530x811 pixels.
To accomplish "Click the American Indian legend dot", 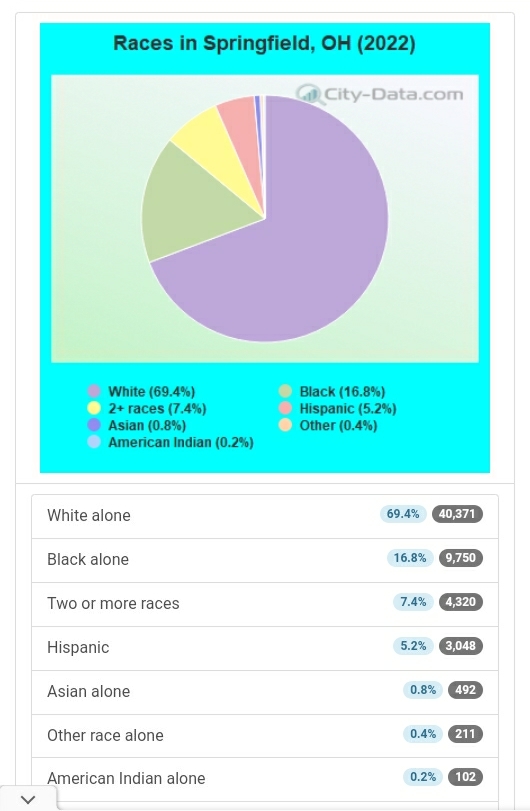I will click(94, 442).
